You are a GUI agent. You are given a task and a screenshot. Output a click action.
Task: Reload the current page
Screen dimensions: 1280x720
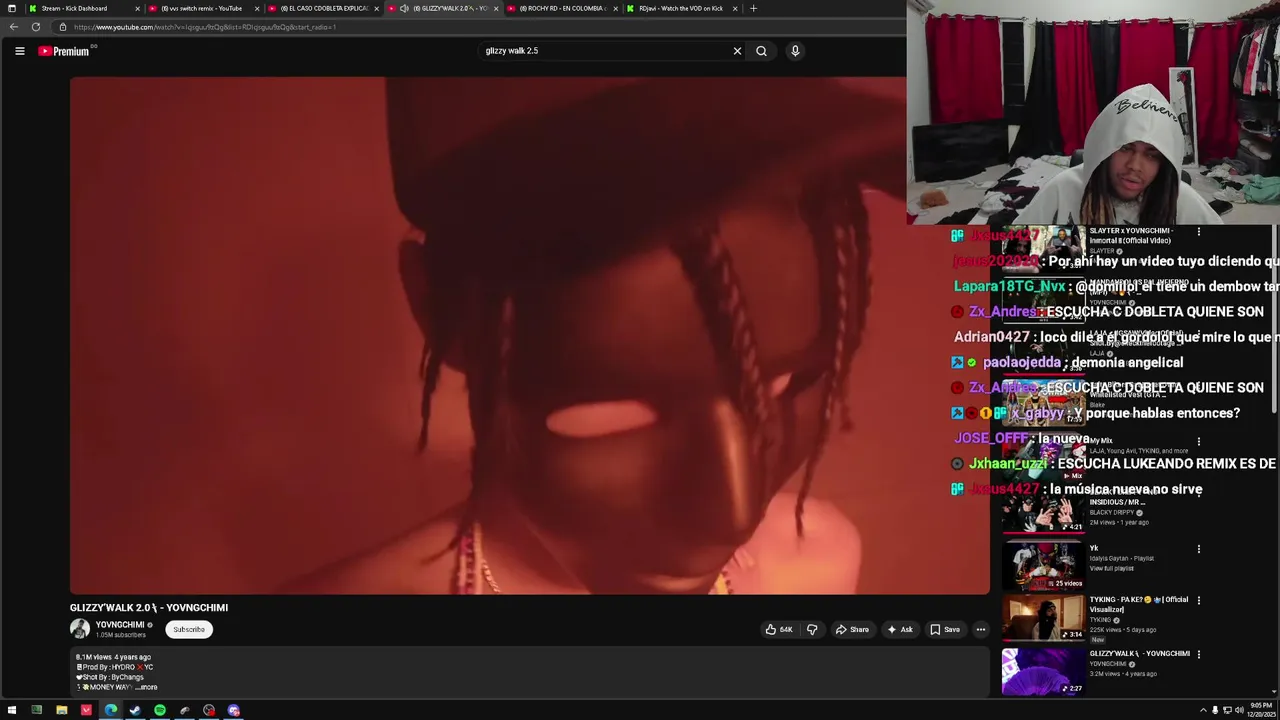point(36,27)
